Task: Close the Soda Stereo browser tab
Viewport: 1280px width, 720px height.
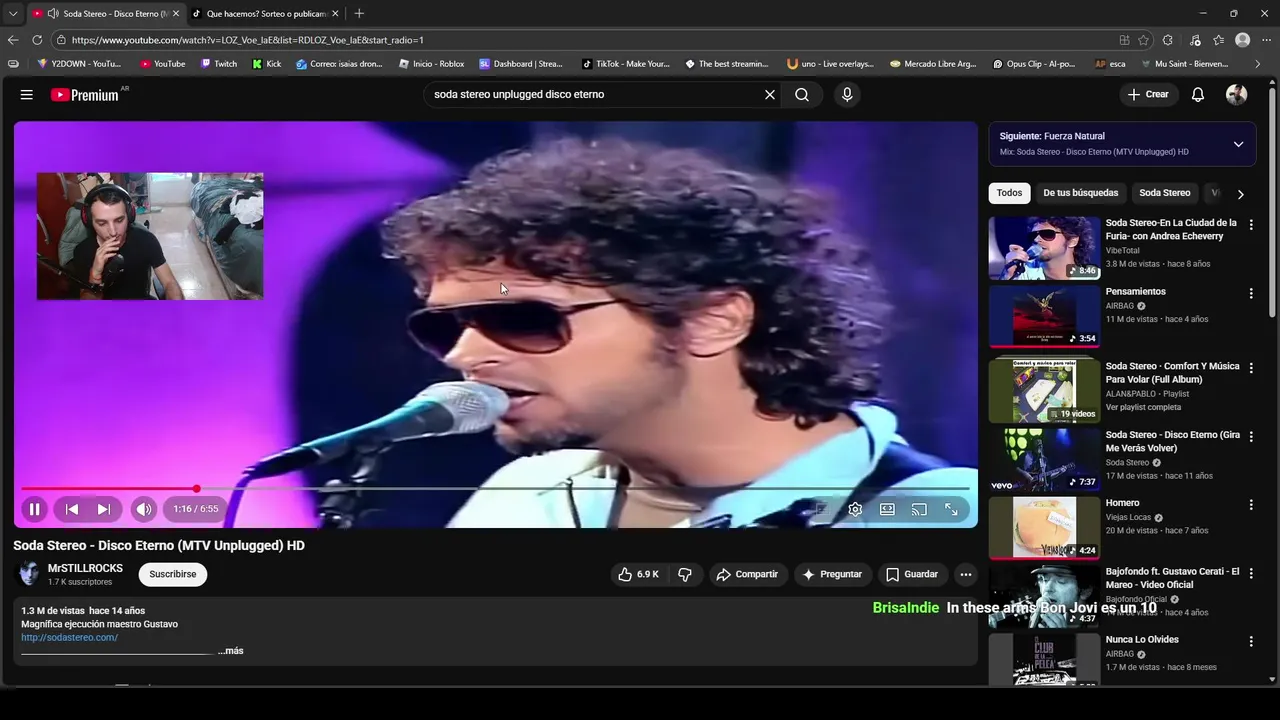Action: 176,13
